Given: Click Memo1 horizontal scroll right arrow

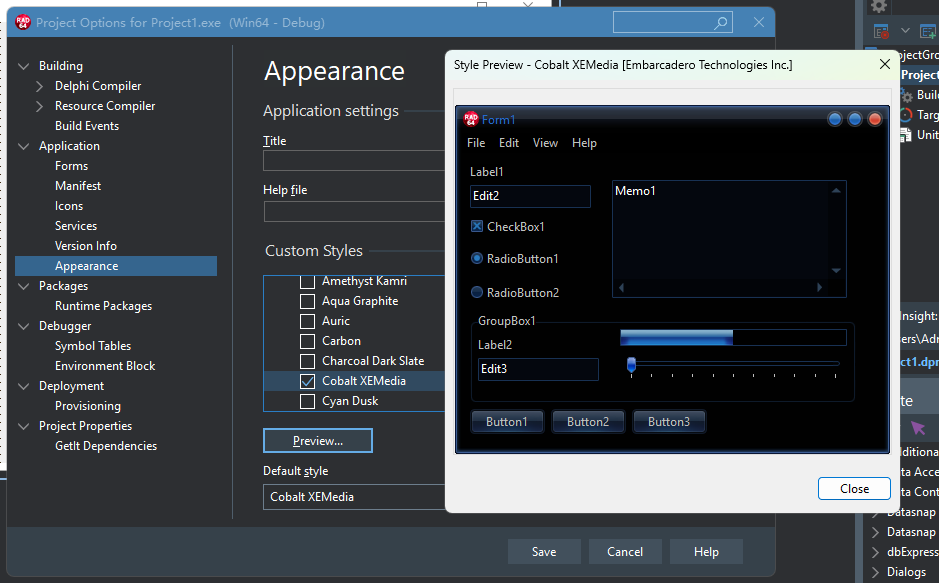Looking at the screenshot, I should (x=819, y=287).
